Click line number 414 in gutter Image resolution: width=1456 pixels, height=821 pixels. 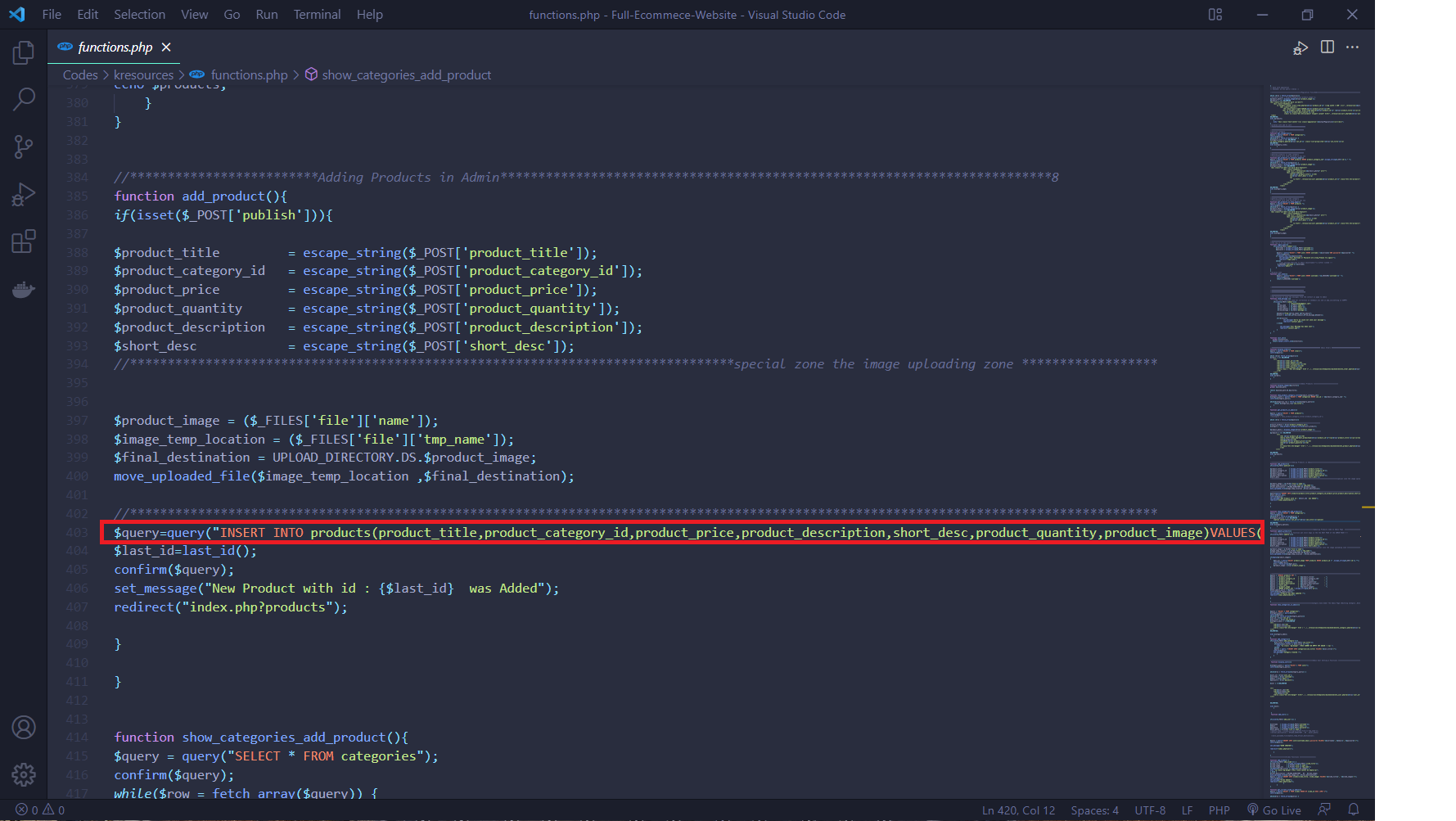pos(77,738)
